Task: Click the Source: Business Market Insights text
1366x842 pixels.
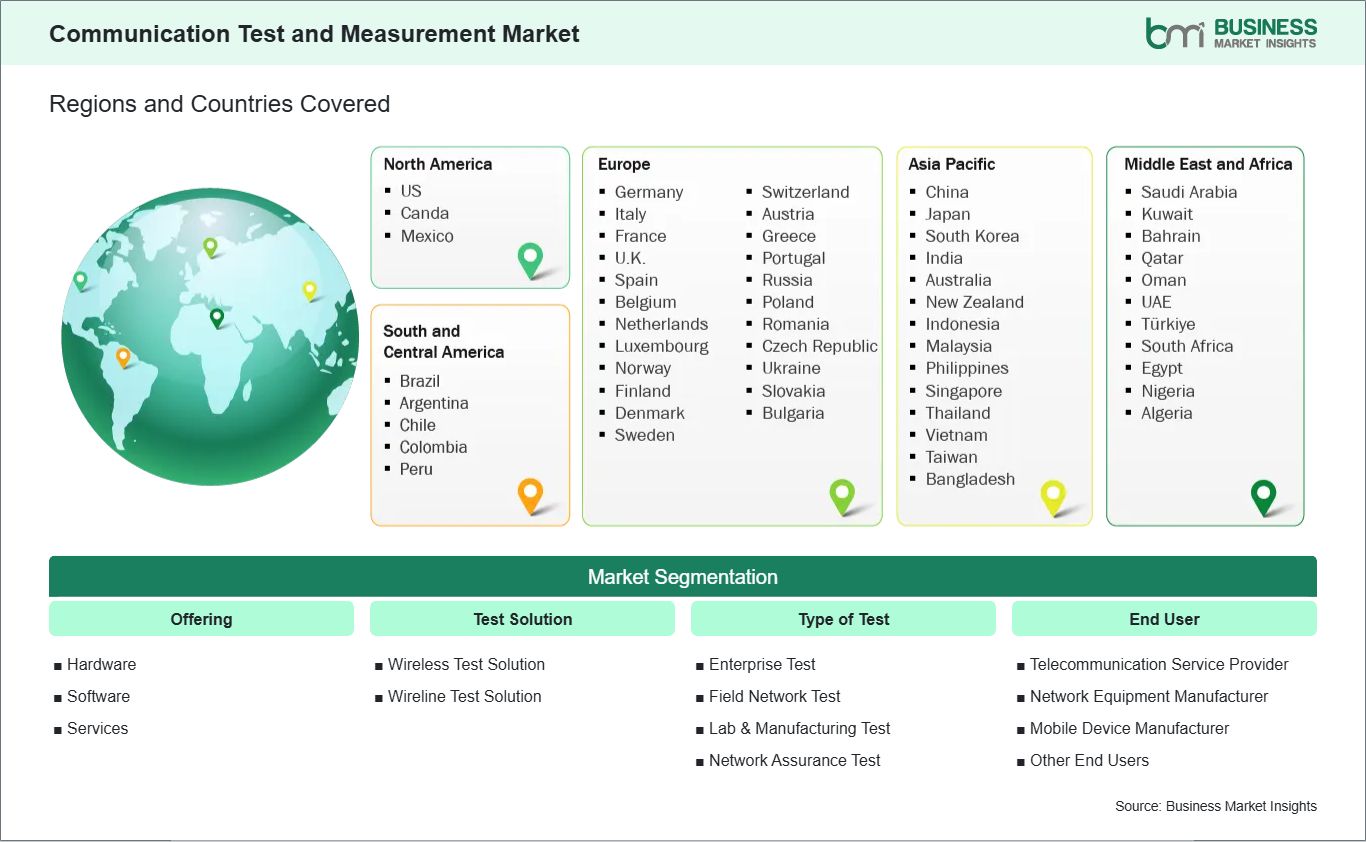Action: 1216,806
